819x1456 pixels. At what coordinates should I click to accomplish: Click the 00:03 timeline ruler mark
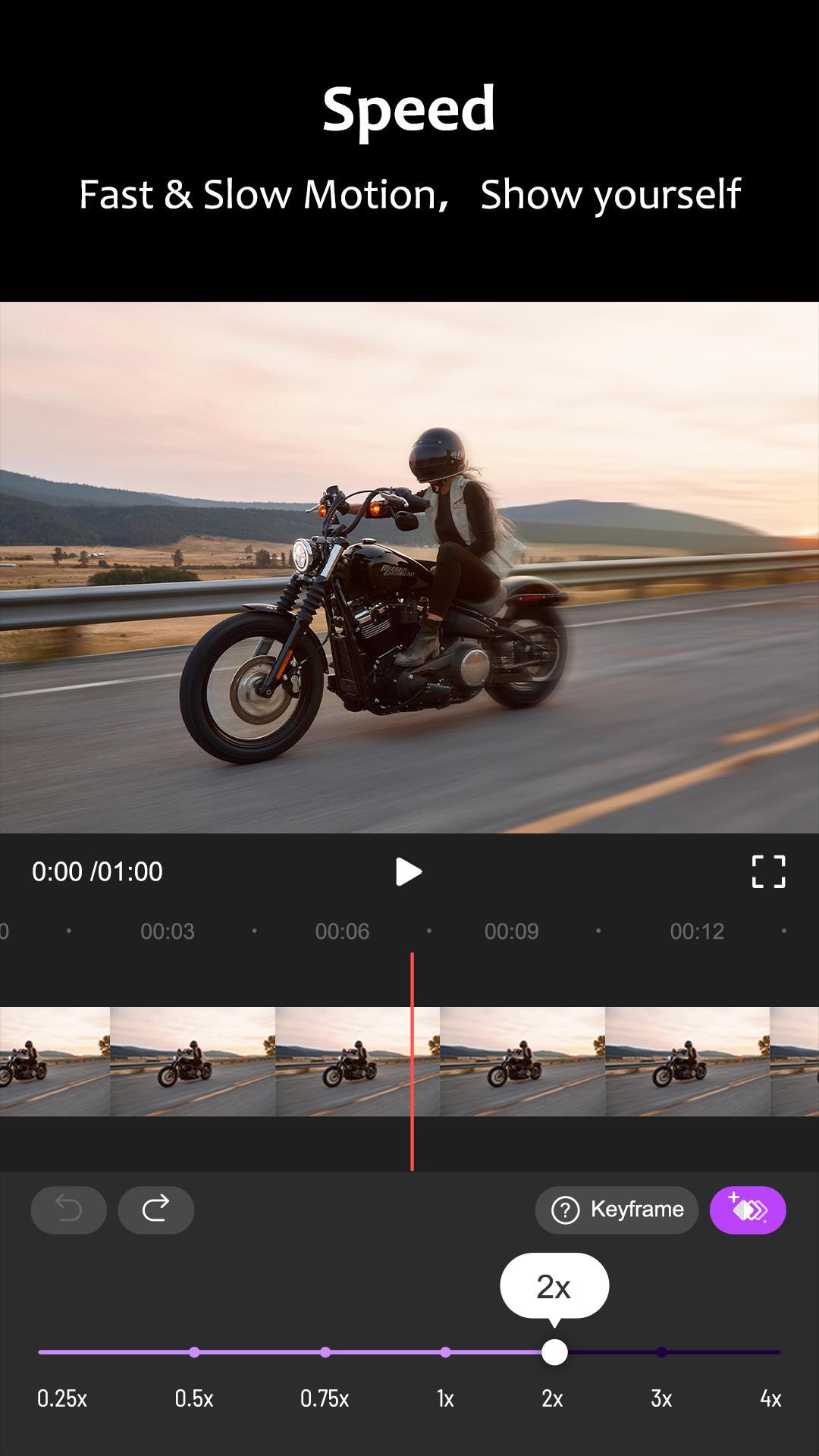click(x=168, y=931)
